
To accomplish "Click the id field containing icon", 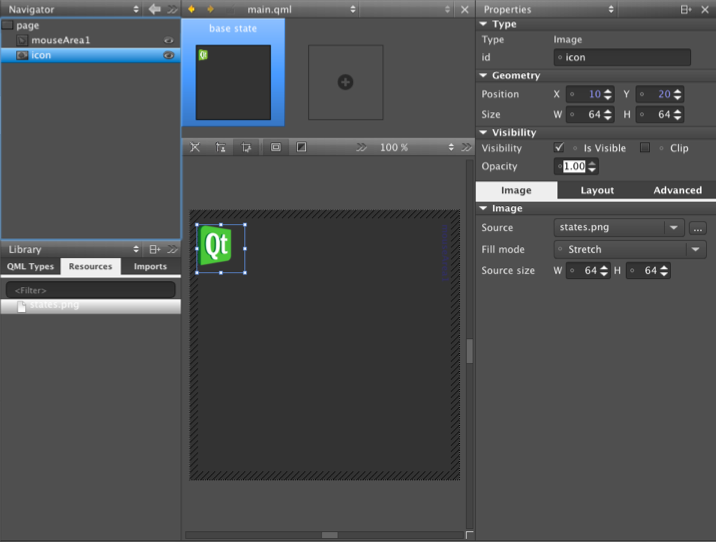I will click(x=622, y=58).
